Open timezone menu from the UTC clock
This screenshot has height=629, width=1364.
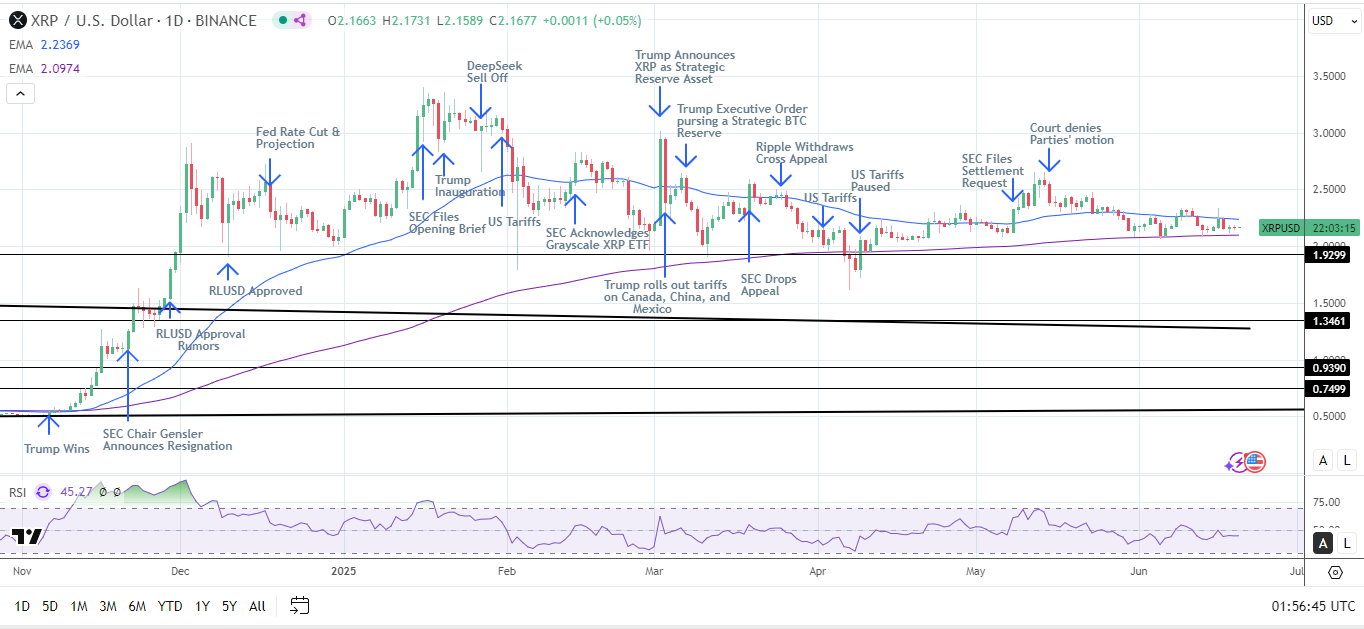pos(1313,606)
